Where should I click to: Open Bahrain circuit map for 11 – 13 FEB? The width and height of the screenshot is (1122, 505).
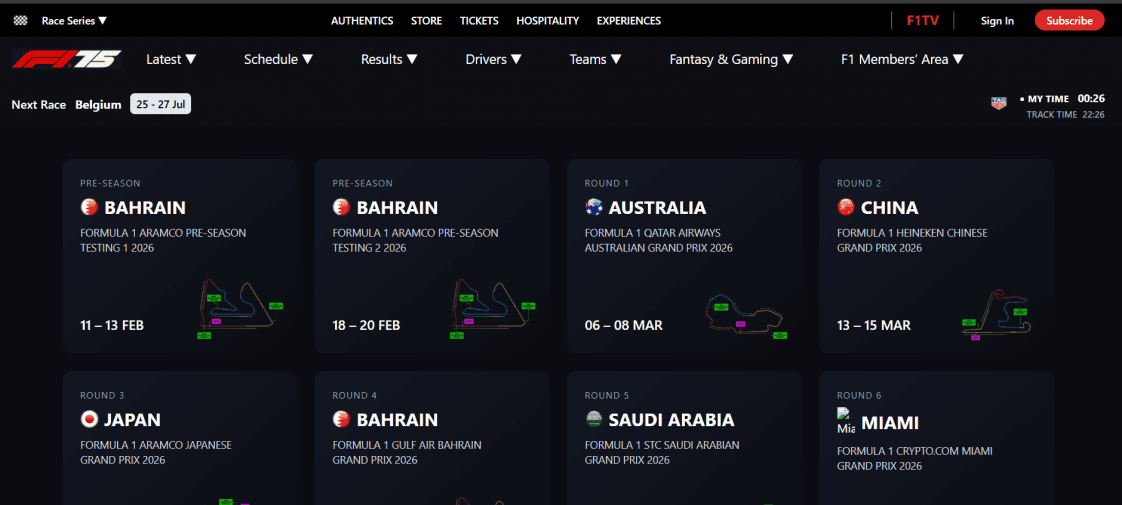(240, 309)
